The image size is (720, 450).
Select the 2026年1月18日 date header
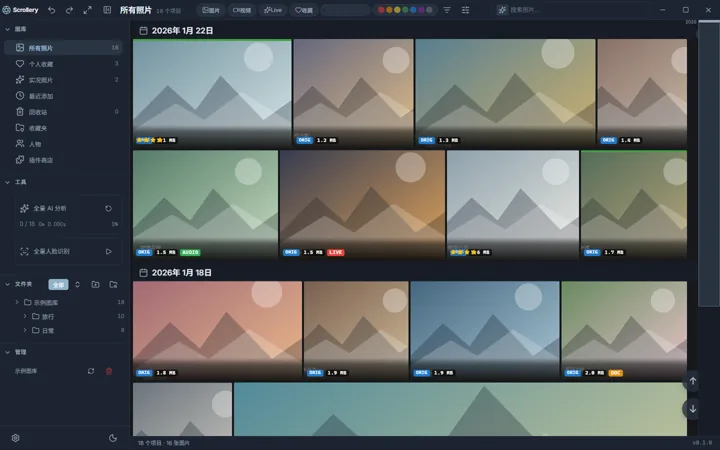tap(181, 273)
